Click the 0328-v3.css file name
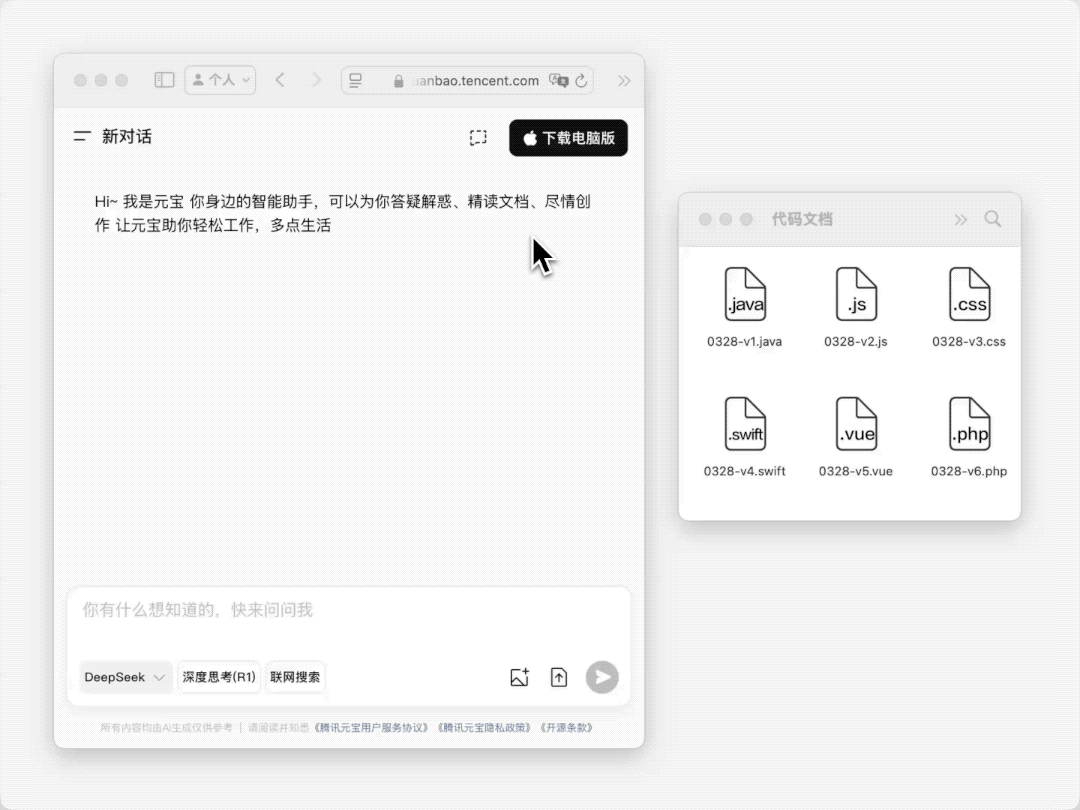The width and height of the screenshot is (1080, 810). (969, 342)
